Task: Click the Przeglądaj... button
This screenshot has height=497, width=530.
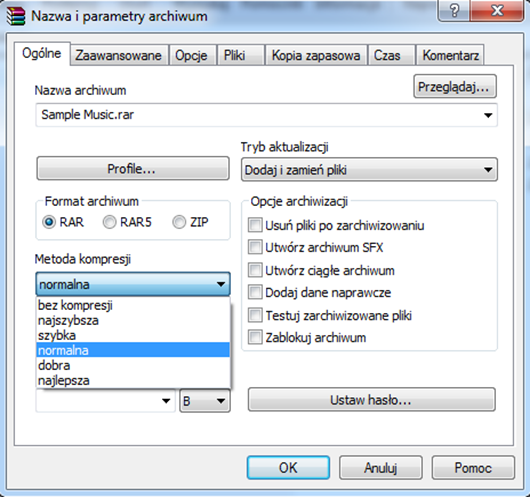Action: pyautogui.click(x=455, y=87)
